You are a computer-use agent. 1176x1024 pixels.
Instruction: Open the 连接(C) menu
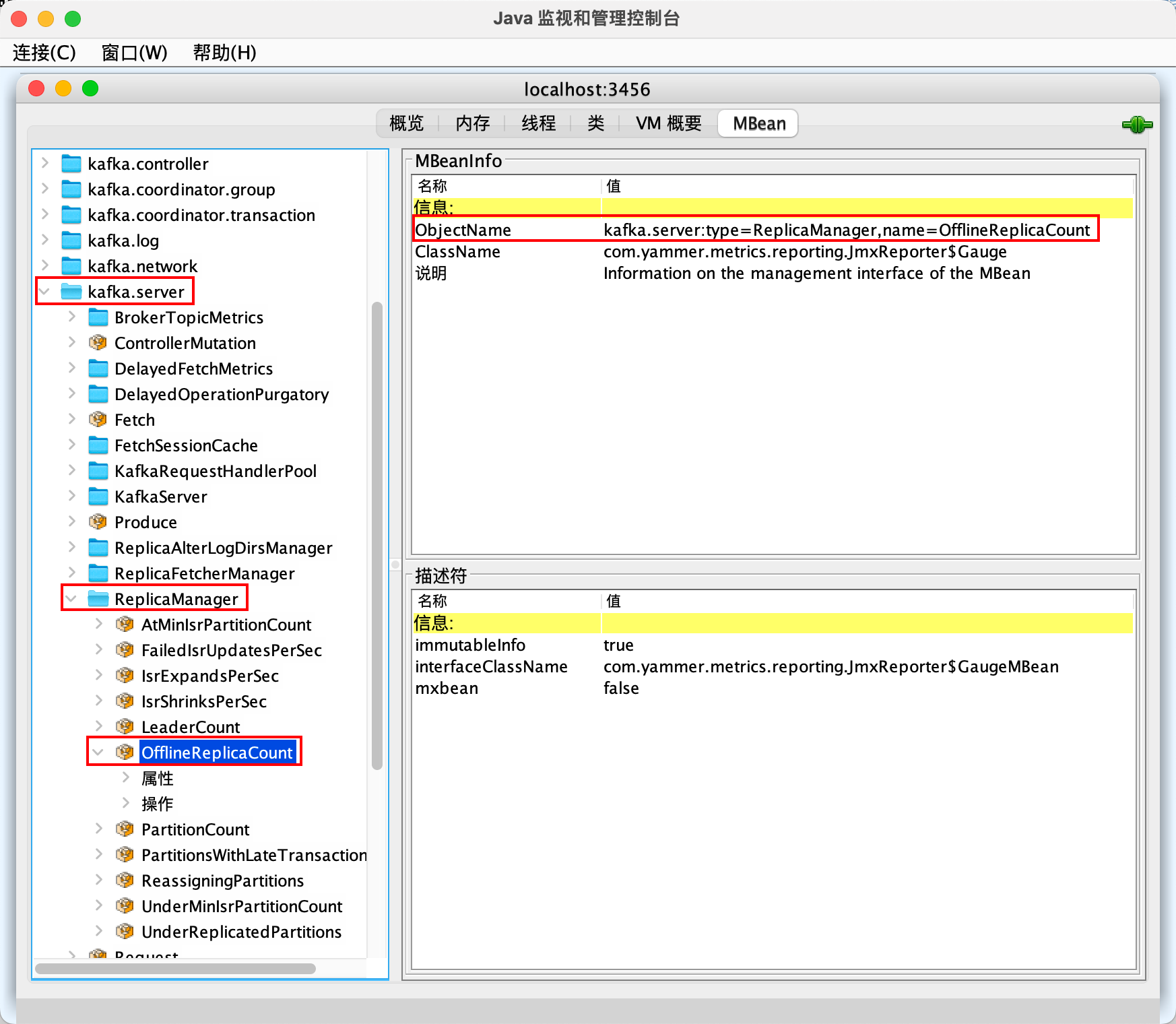[x=44, y=53]
